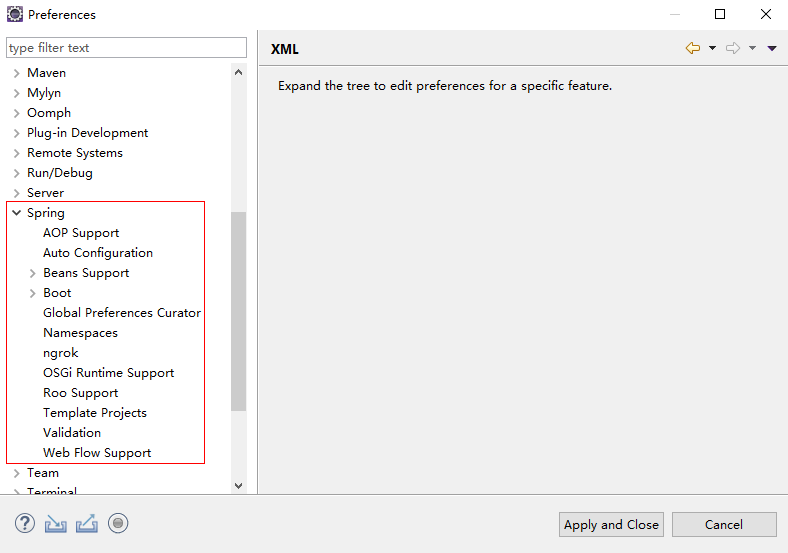
Task: Click the grey forward arrow icon
Action: (733, 48)
